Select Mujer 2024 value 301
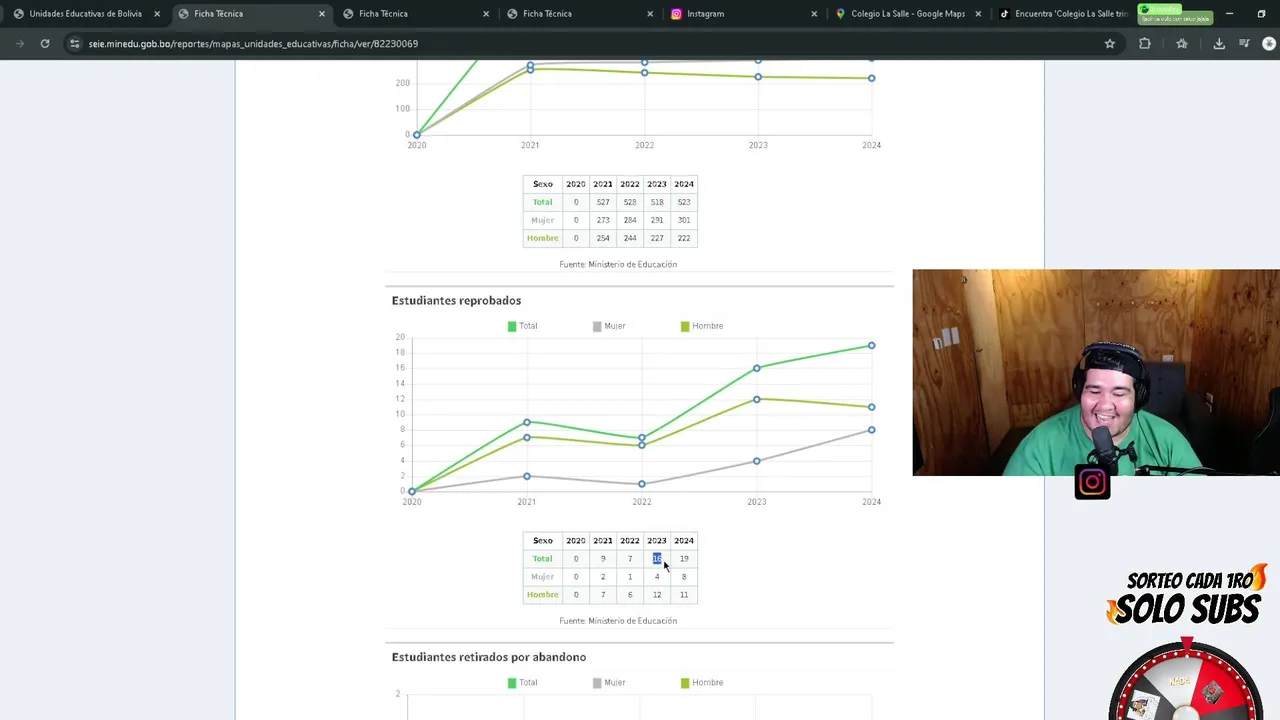 [684, 220]
